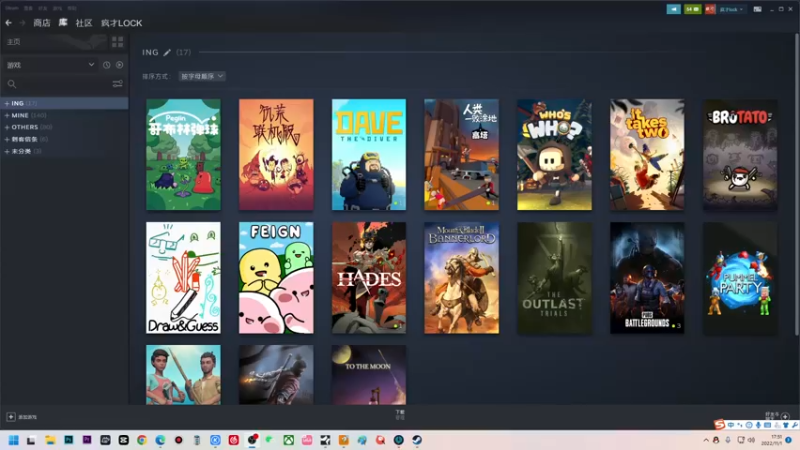
Task: Open the volume control in the system tray
Action: click(751, 440)
